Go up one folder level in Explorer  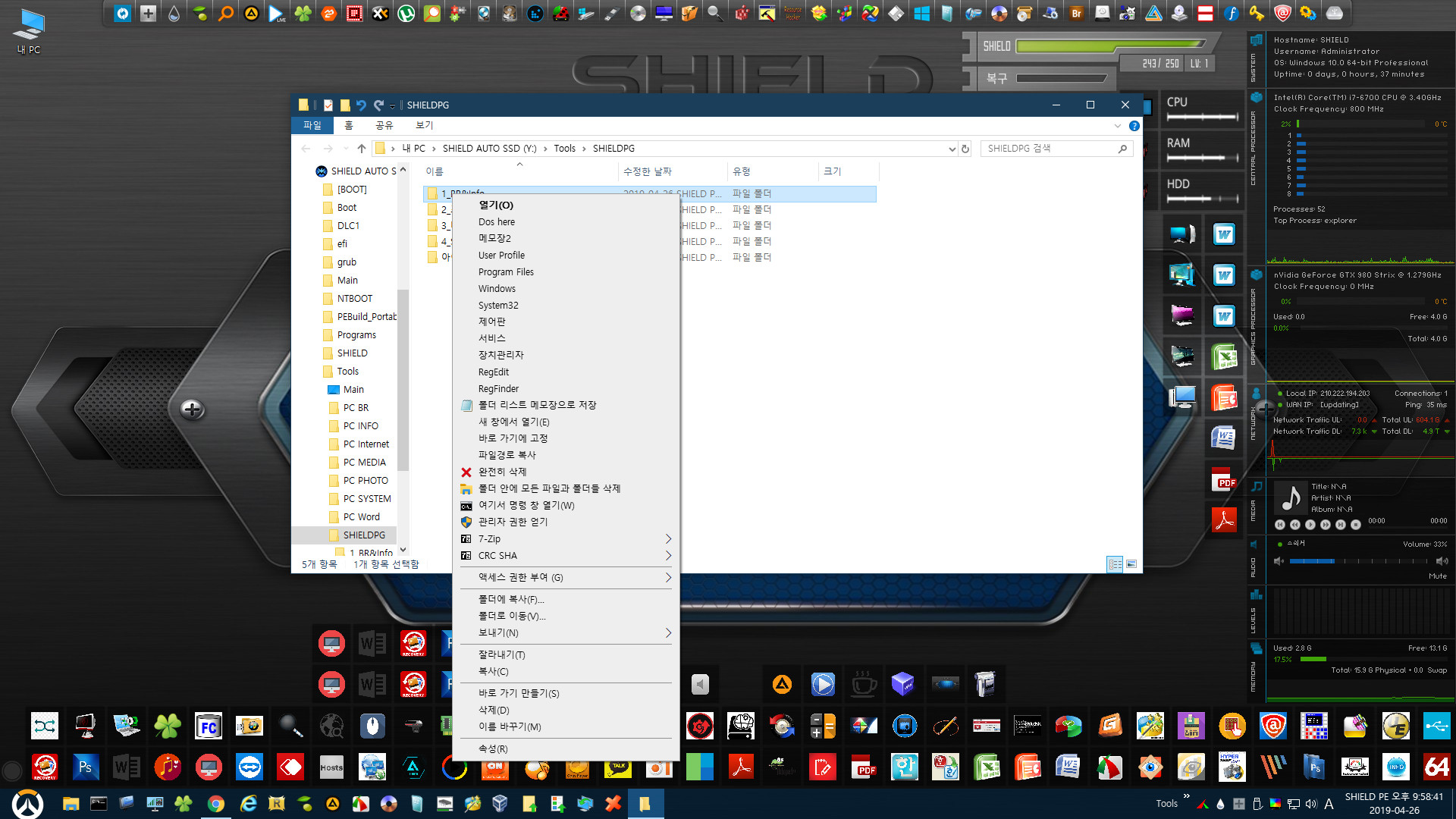(362, 149)
